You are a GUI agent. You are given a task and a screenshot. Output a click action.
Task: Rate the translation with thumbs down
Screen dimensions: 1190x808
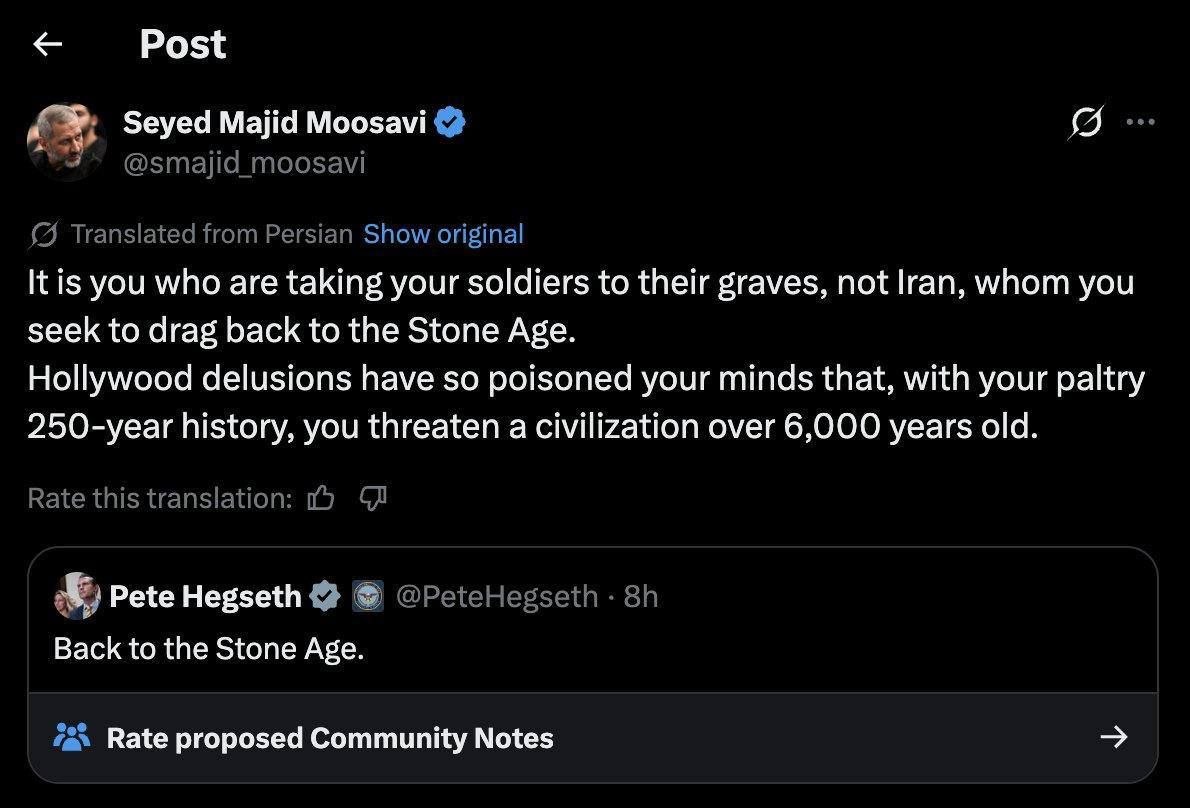(372, 497)
